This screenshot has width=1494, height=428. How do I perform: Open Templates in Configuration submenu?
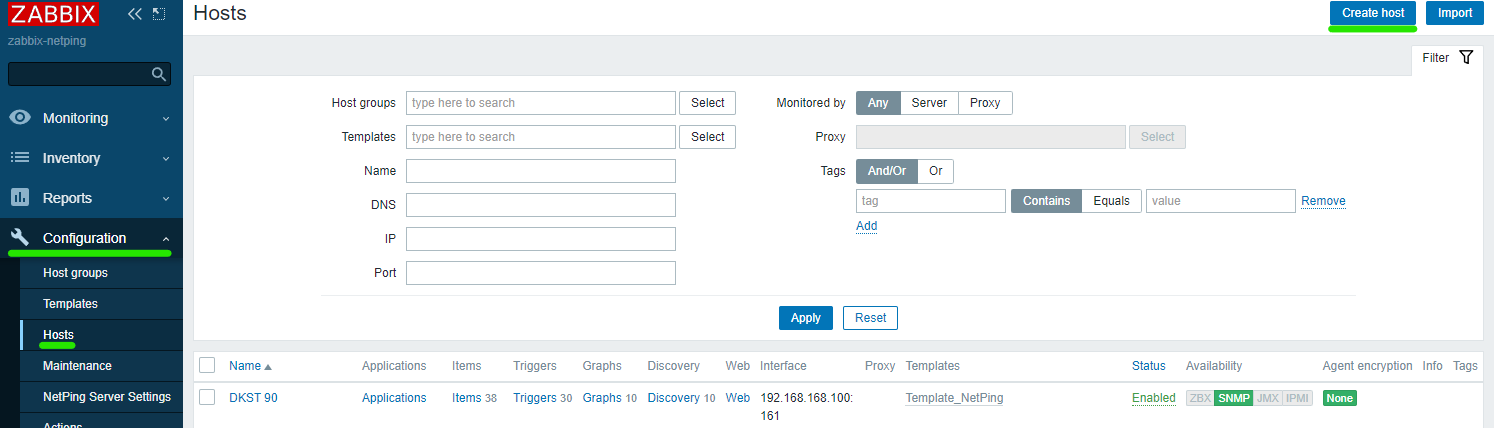click(x=70, y=304)
